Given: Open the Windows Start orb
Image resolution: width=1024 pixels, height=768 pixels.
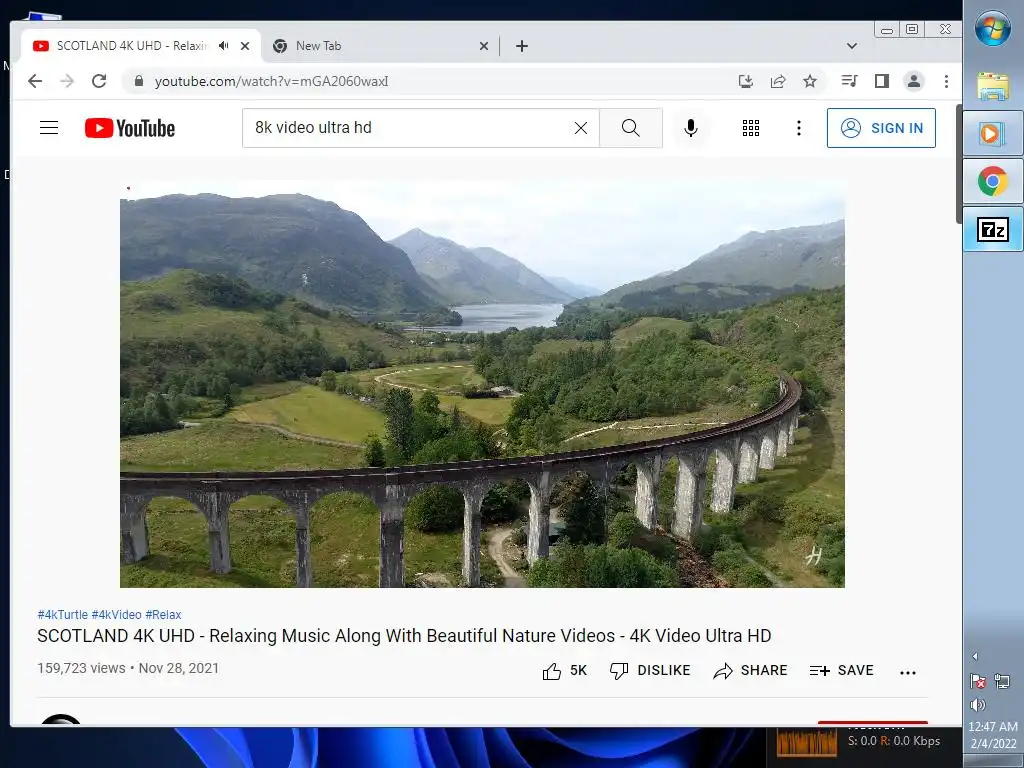Looking at the screenshot, I should pos(993,29).
